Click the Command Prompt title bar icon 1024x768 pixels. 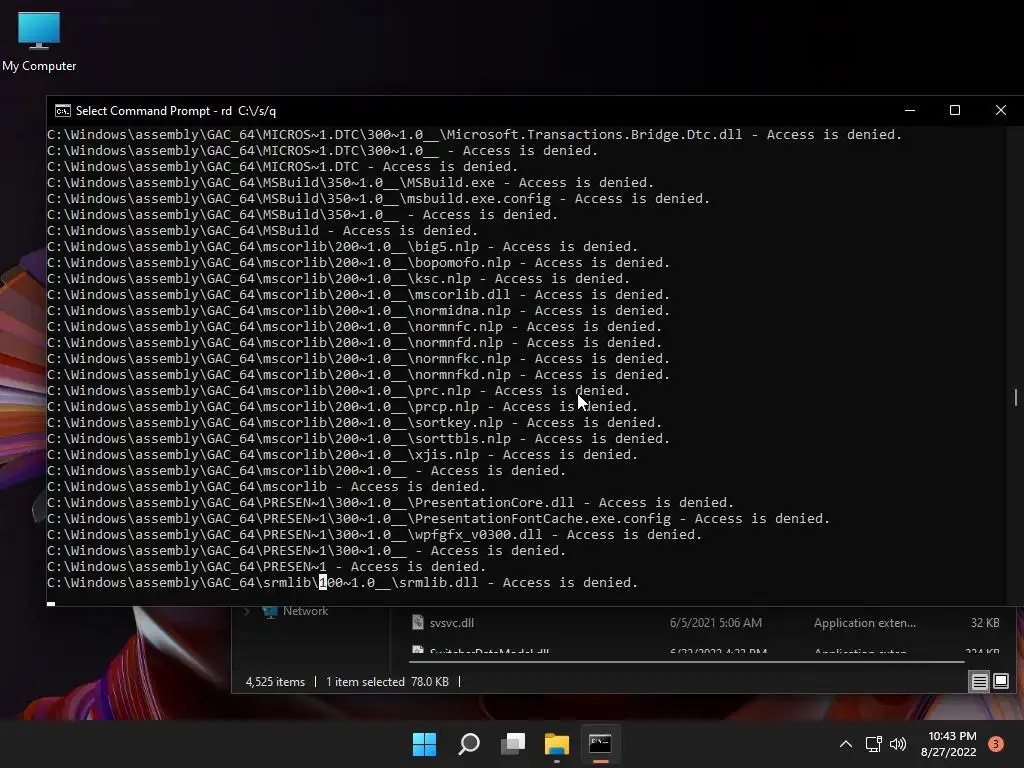63,111
